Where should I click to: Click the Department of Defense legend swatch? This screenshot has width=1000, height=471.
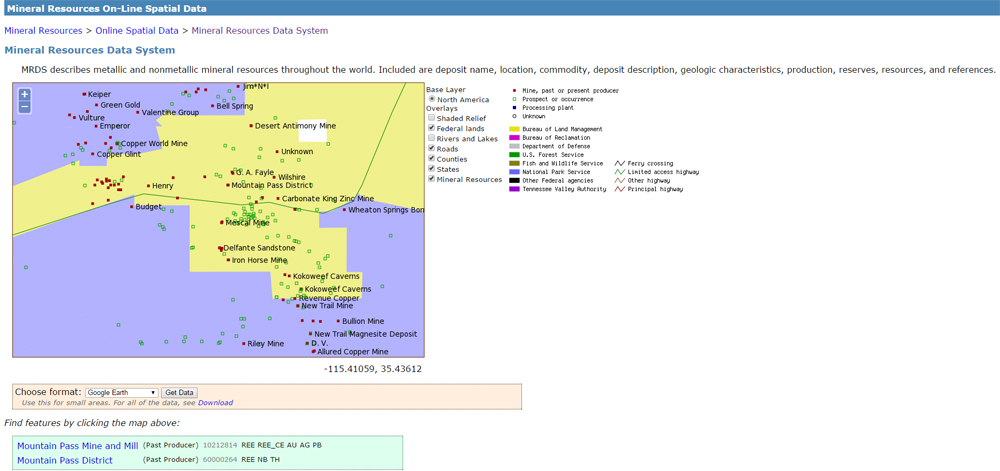[514, 146]
